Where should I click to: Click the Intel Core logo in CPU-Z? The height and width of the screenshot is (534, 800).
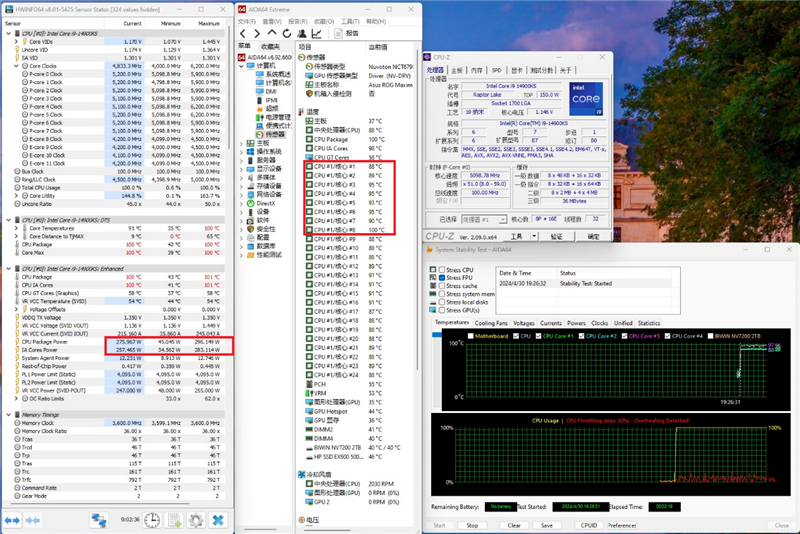[586, 99]
